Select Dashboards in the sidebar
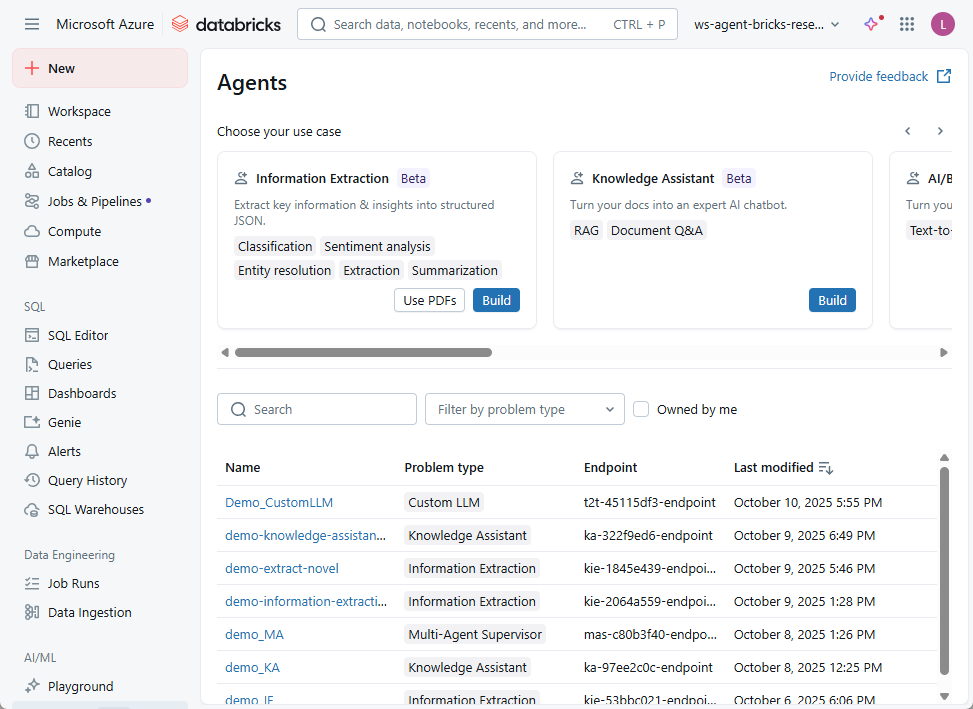Viewport: 973px width, 709px height. click(x=82, y=393)
